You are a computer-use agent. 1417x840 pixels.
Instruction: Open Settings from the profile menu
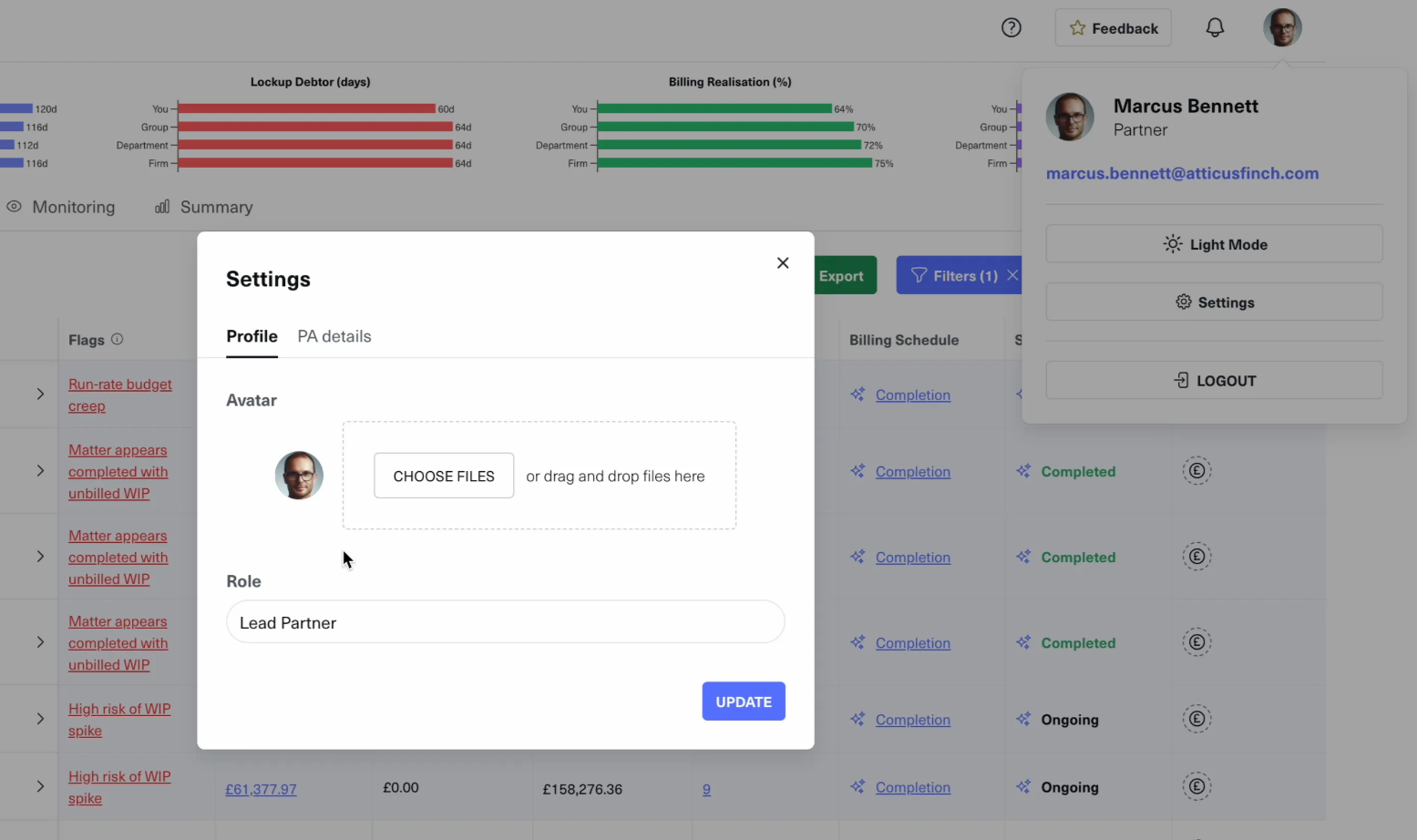click(1214, 302)
